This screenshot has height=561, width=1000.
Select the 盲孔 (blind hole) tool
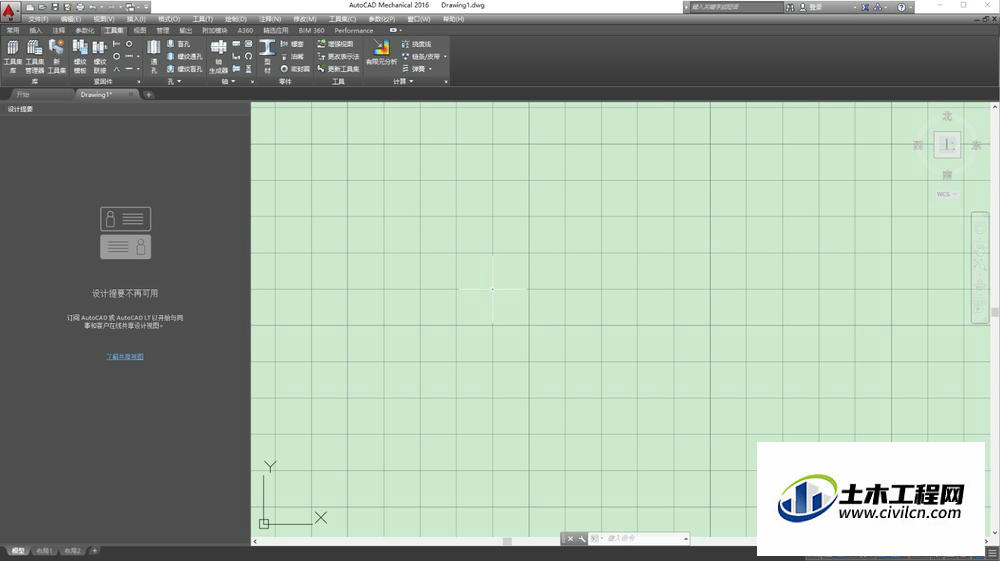[179, 44]
